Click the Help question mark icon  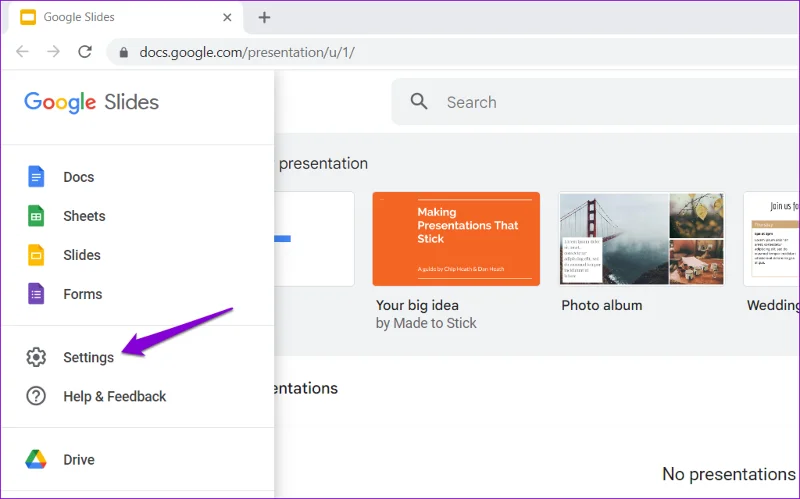(x=36, y=396)
